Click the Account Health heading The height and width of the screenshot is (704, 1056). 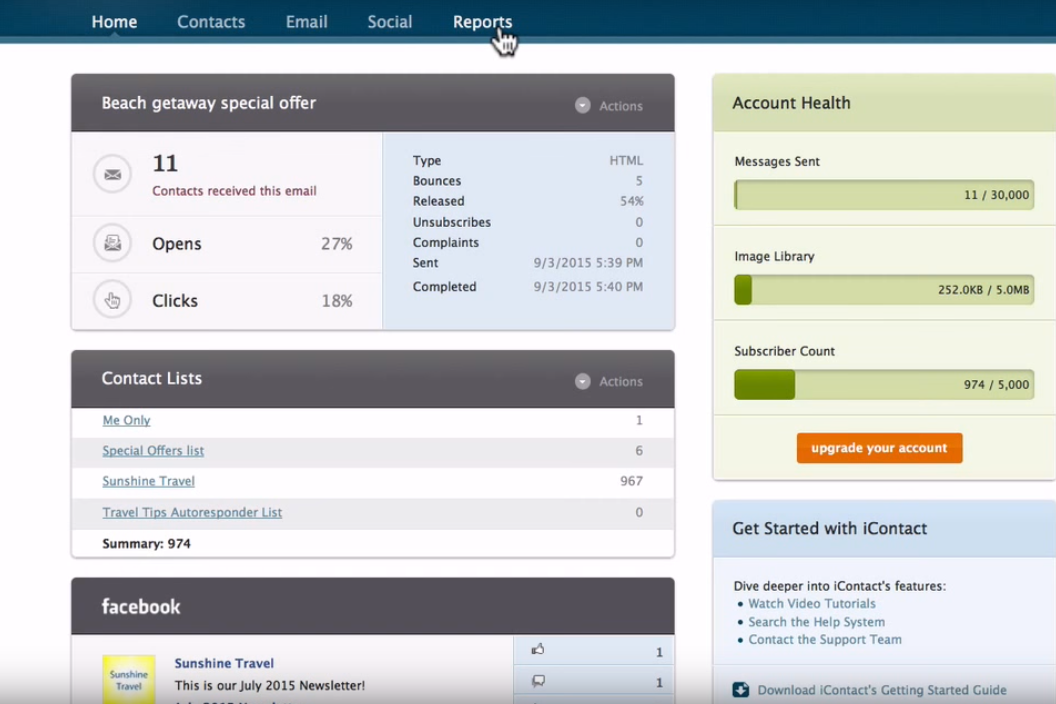tap(791, 103)
